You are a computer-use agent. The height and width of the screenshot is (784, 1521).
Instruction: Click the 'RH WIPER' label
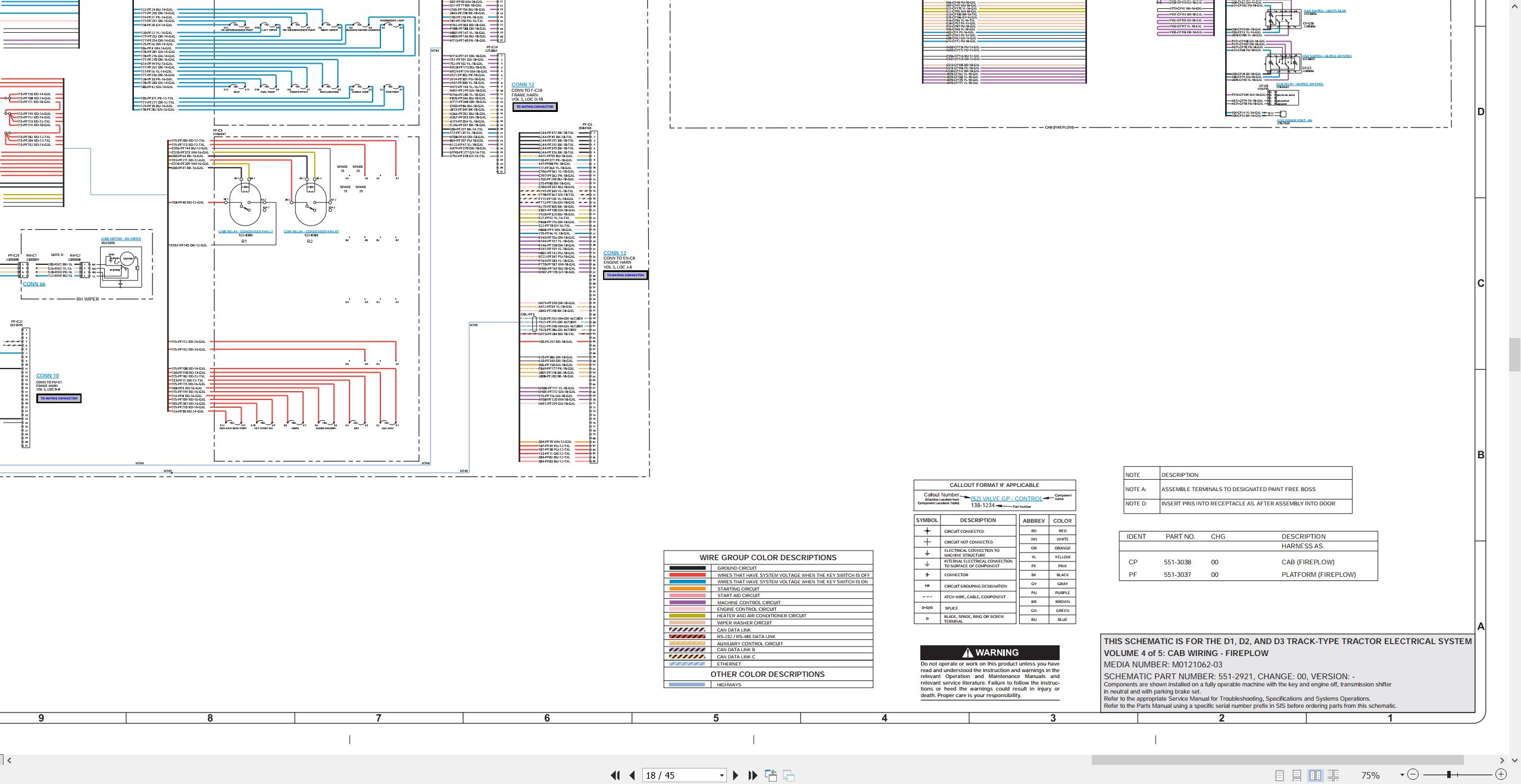(88, 299)
